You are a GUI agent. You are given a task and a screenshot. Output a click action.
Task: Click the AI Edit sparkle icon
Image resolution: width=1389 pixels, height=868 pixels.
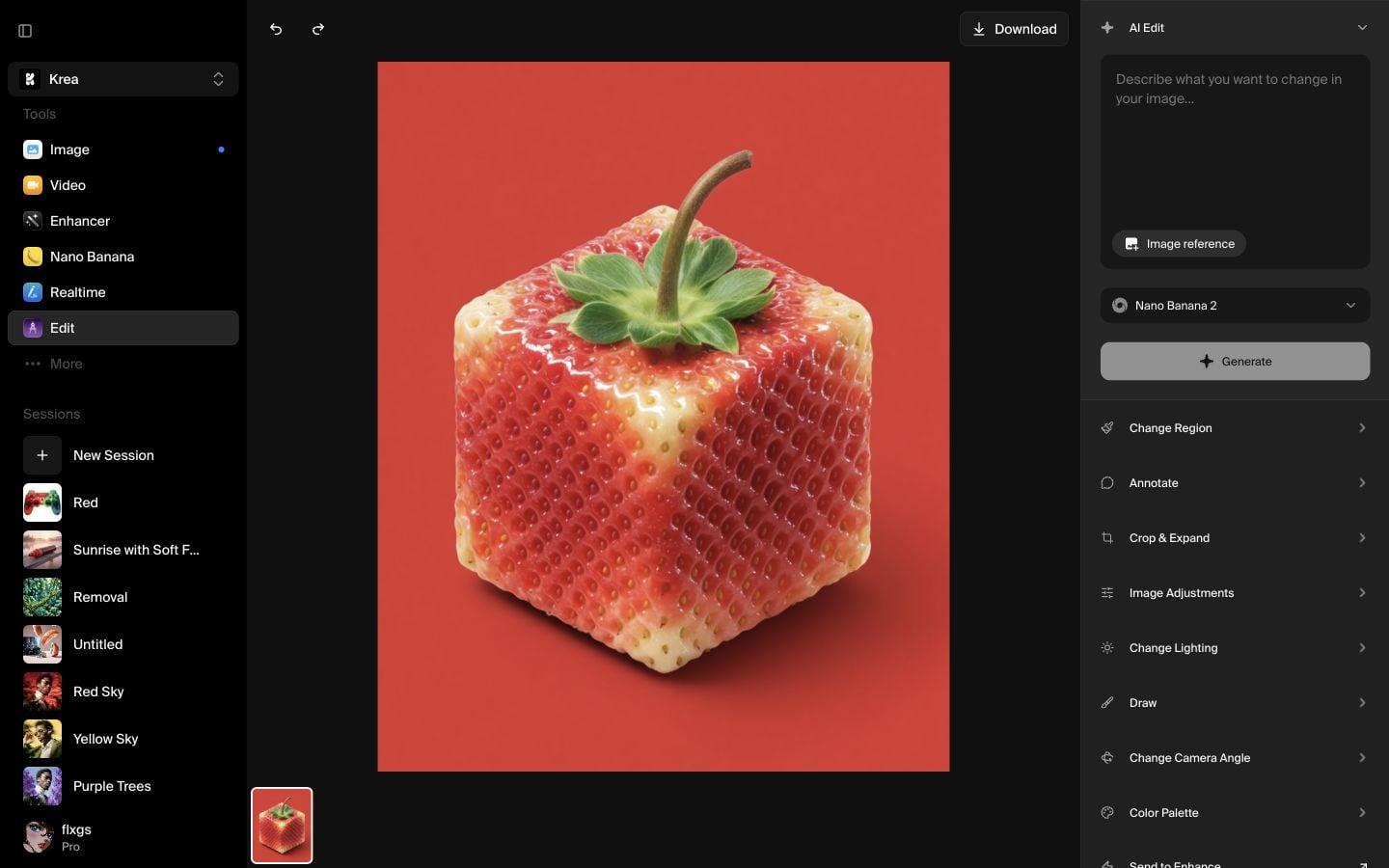[1107, 28]
